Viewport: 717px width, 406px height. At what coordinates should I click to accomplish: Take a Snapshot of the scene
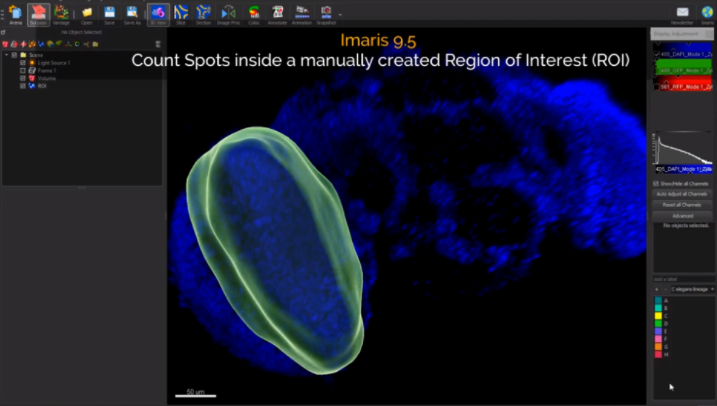(326, 15)
